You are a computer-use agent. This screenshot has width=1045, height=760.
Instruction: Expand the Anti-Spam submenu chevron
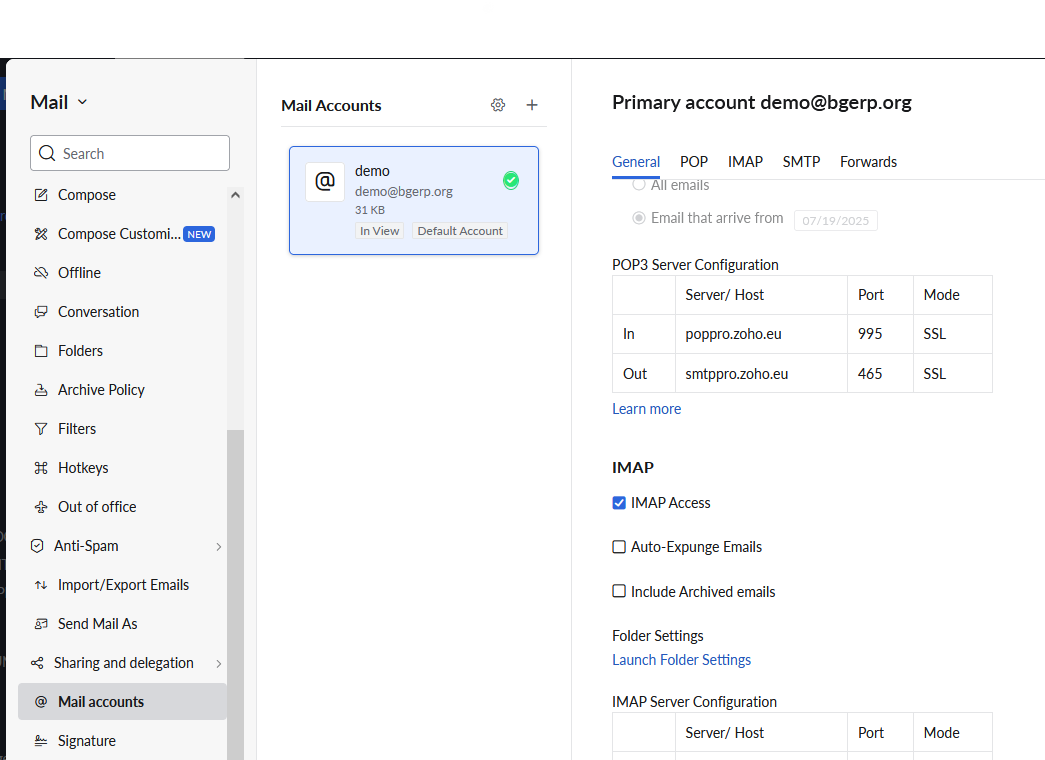coord(218,546)
